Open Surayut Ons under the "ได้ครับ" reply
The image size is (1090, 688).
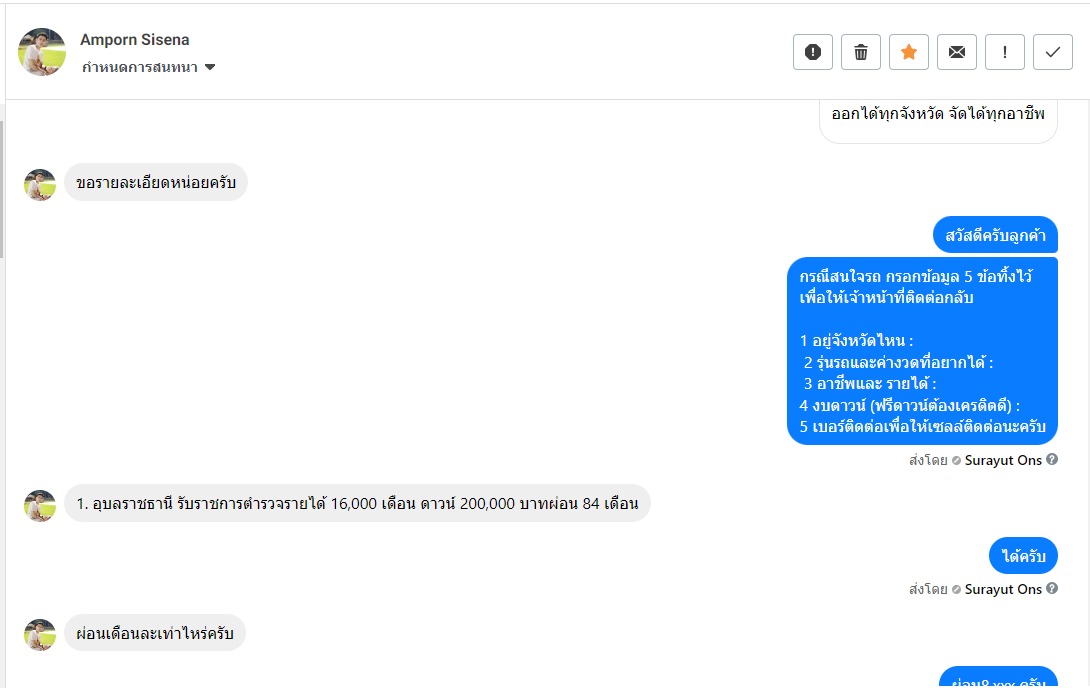click(1003, 589)
